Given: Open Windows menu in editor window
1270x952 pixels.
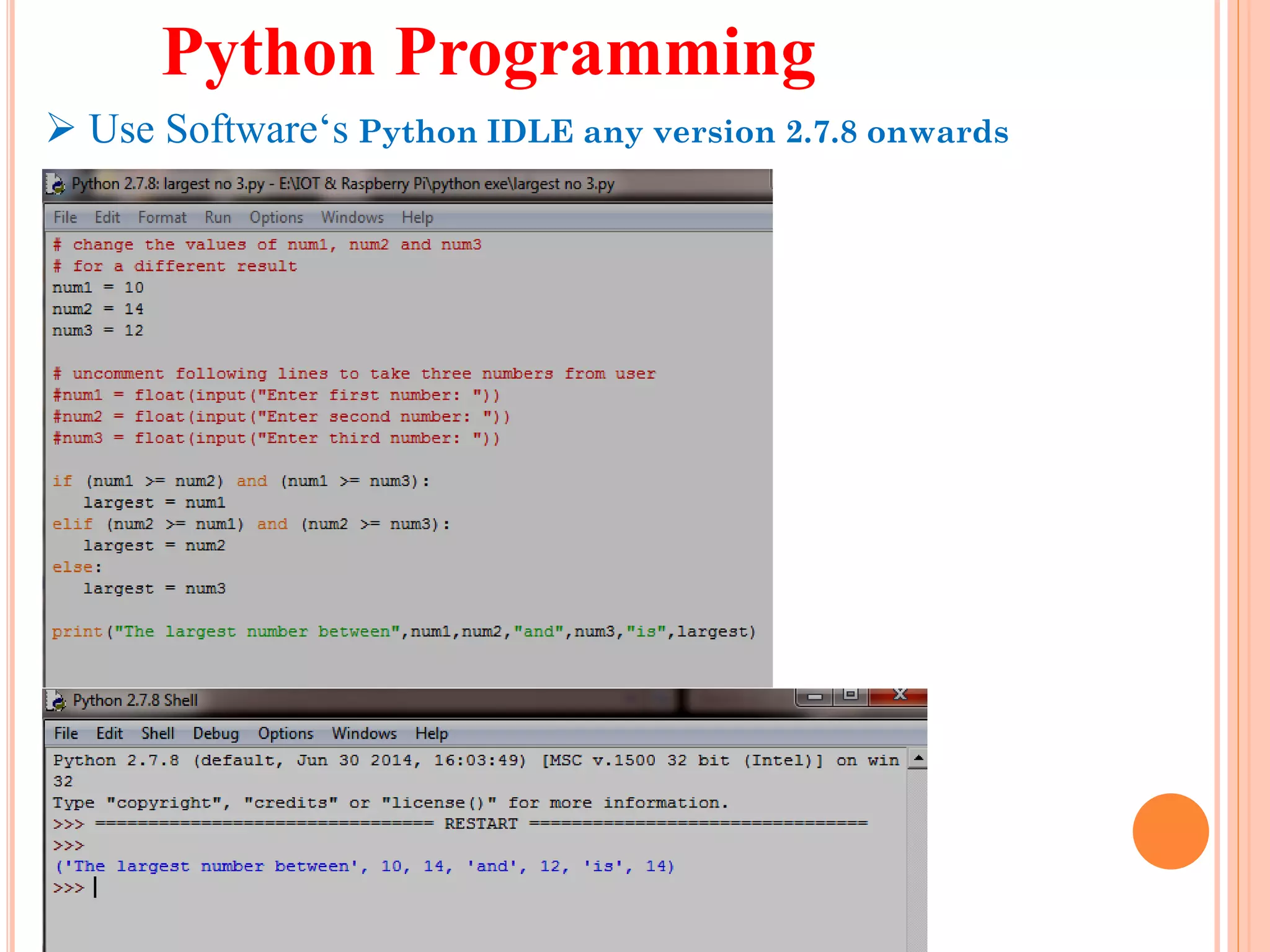Looking at the screenshot, I should pyautogui.click(x=352, y=218).
